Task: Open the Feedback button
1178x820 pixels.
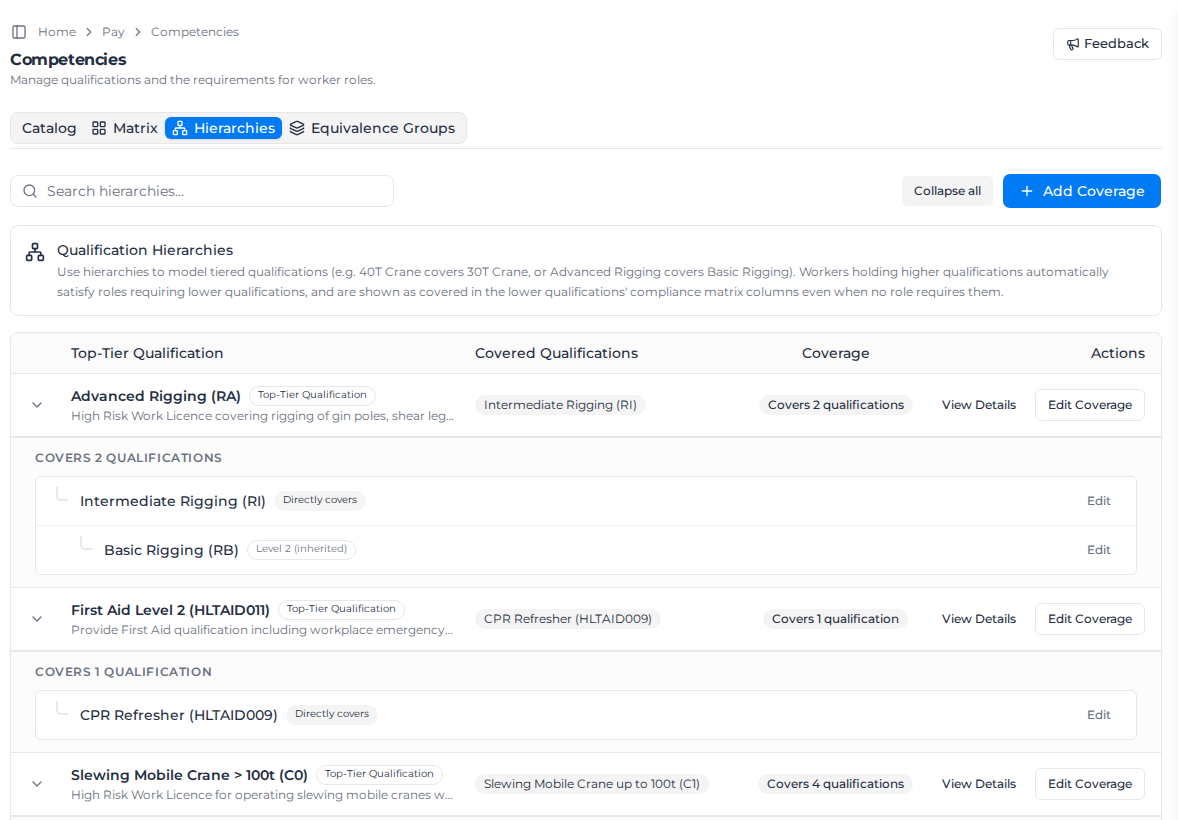Action: click(1107, 44)
